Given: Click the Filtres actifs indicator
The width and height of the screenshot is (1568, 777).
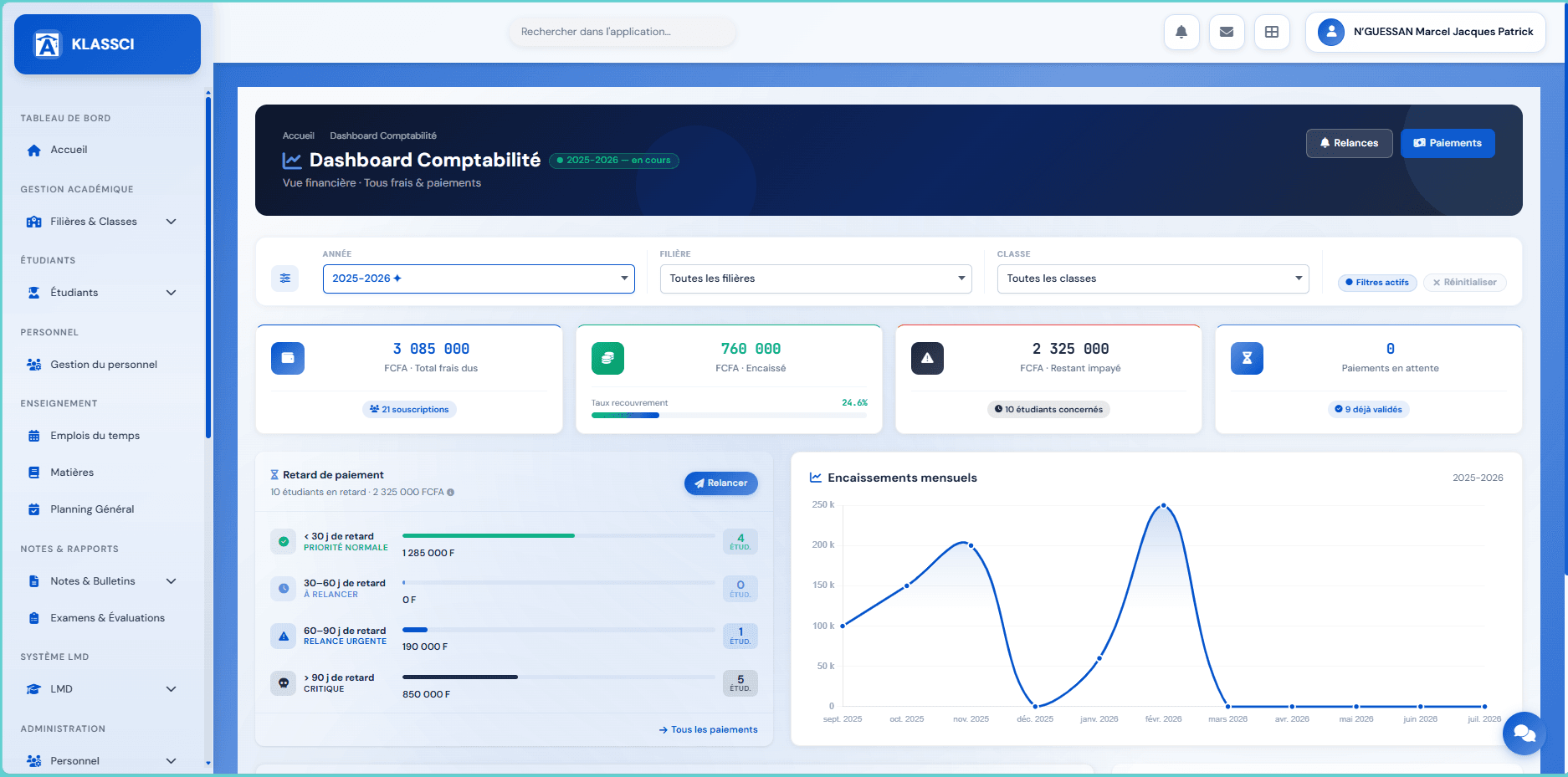Looking at the screenshot, I should 1377,282.
